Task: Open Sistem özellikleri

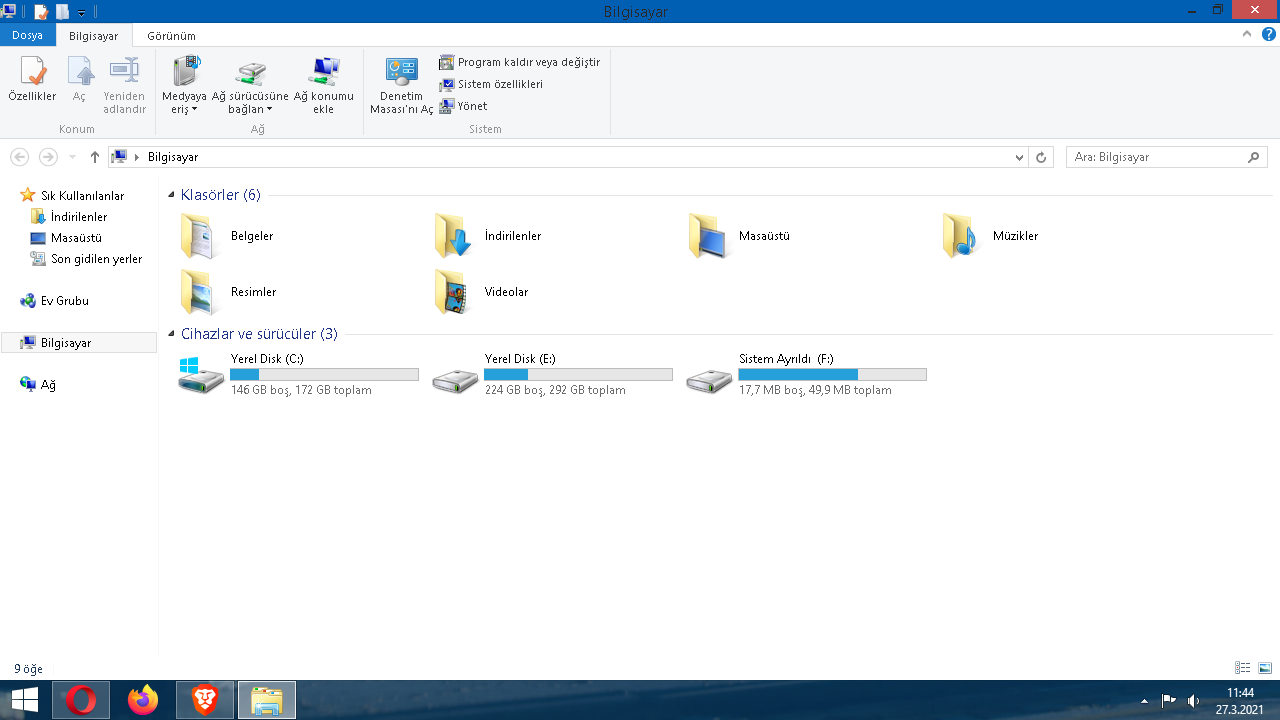Action: 491,84
